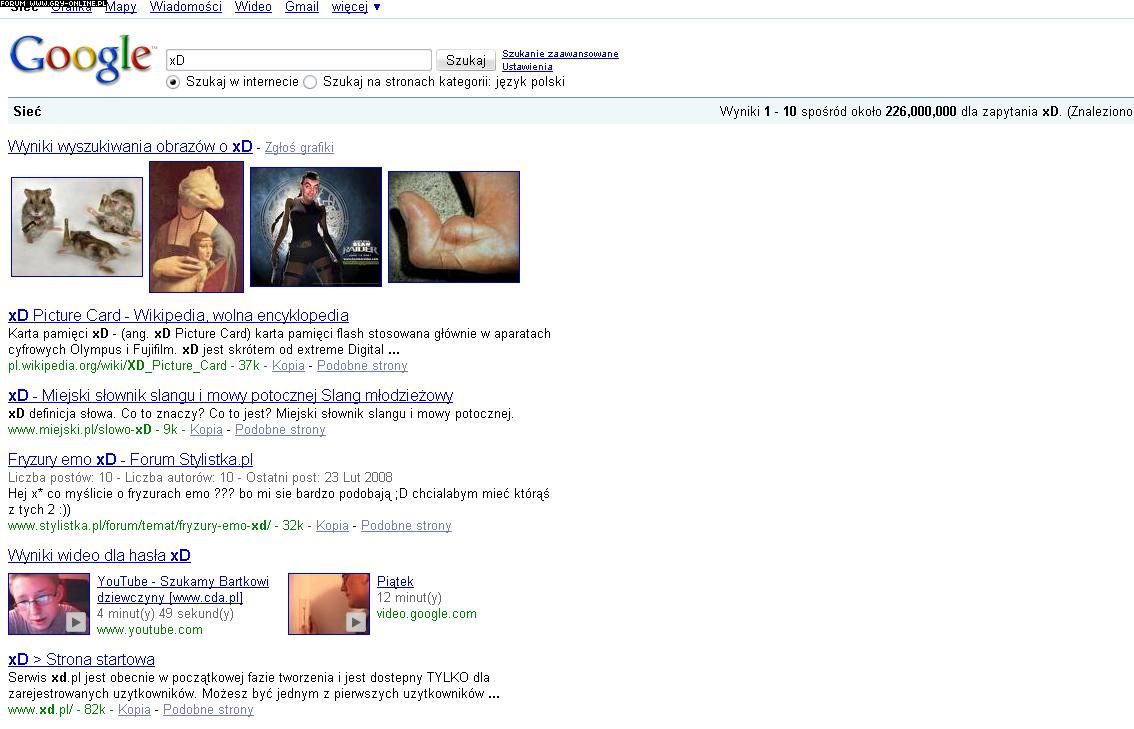This screenshot has height=729, width=1134.
Task: Click 'Podobne strony' for stylistka.pl result
Action: click(x=406, y=526)
